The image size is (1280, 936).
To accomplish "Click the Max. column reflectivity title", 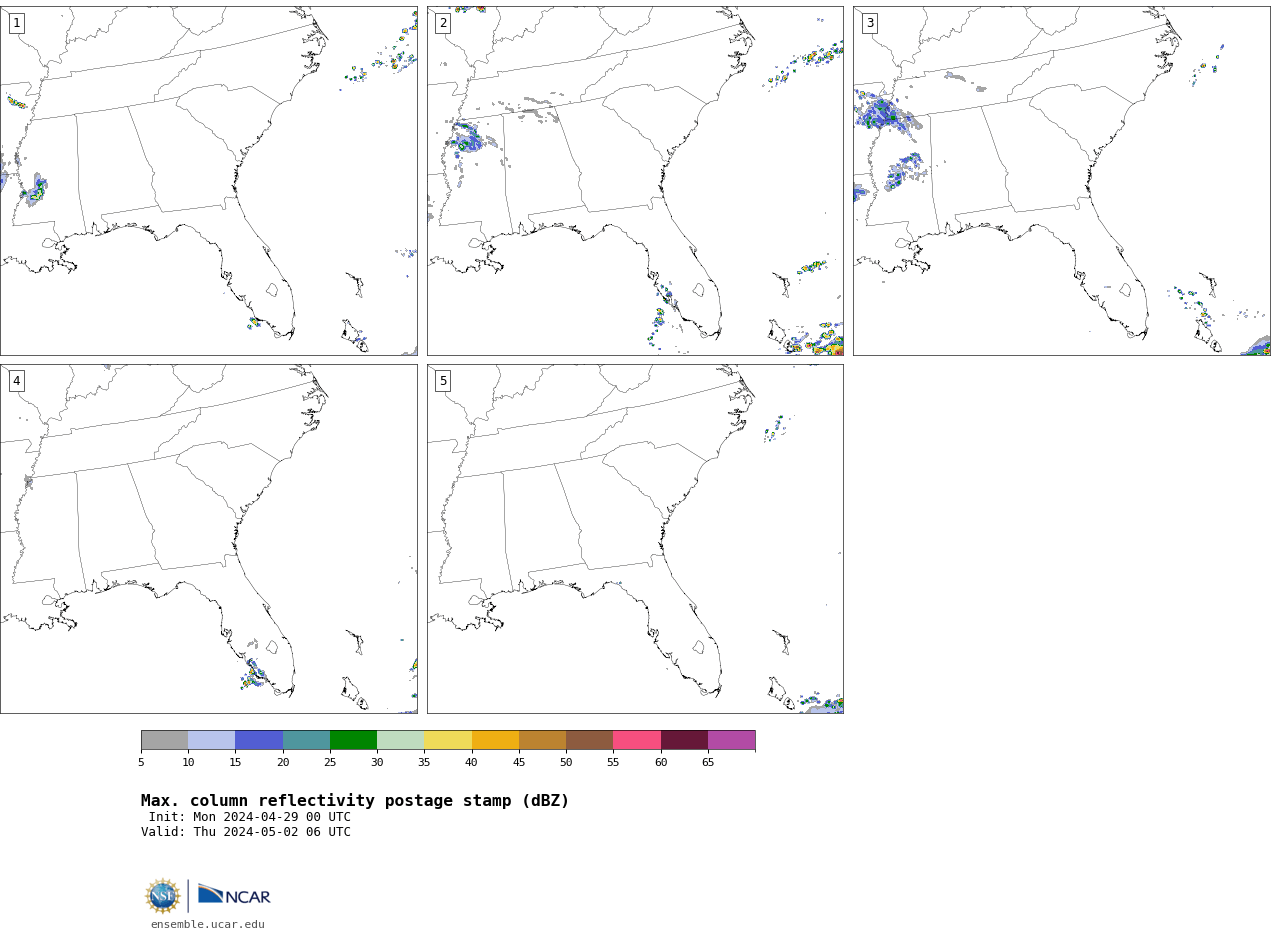I will [x=355, y=801].
